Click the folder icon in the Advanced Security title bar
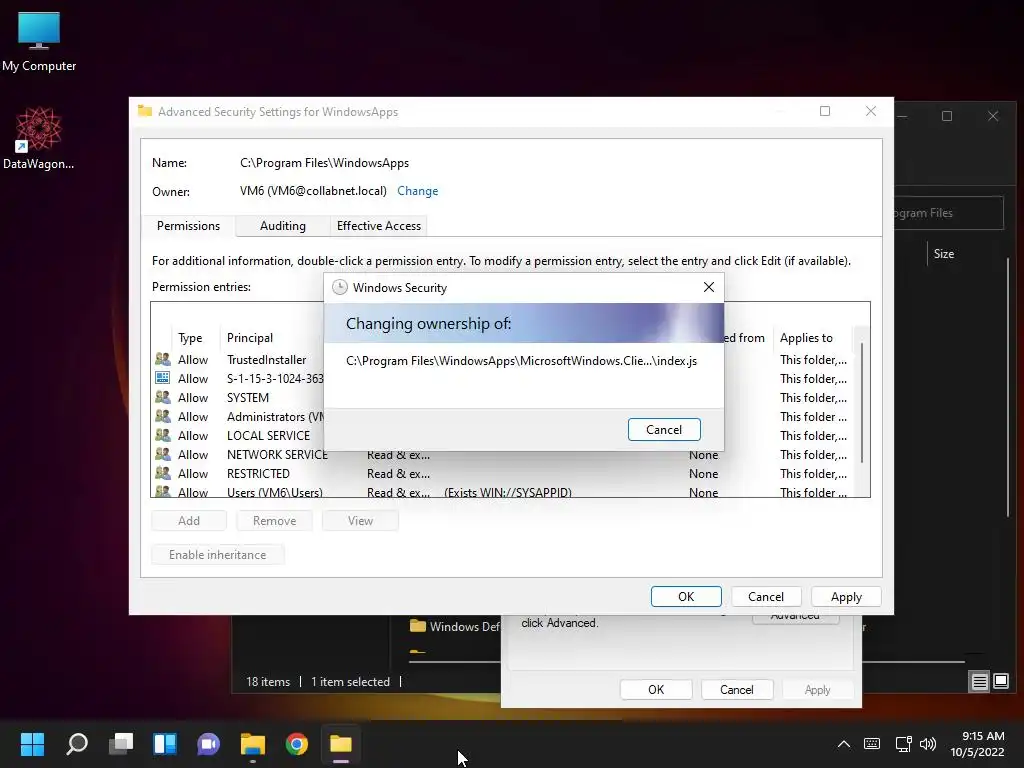The width and height of the screenshot is (1024, 768). [145, 111]
